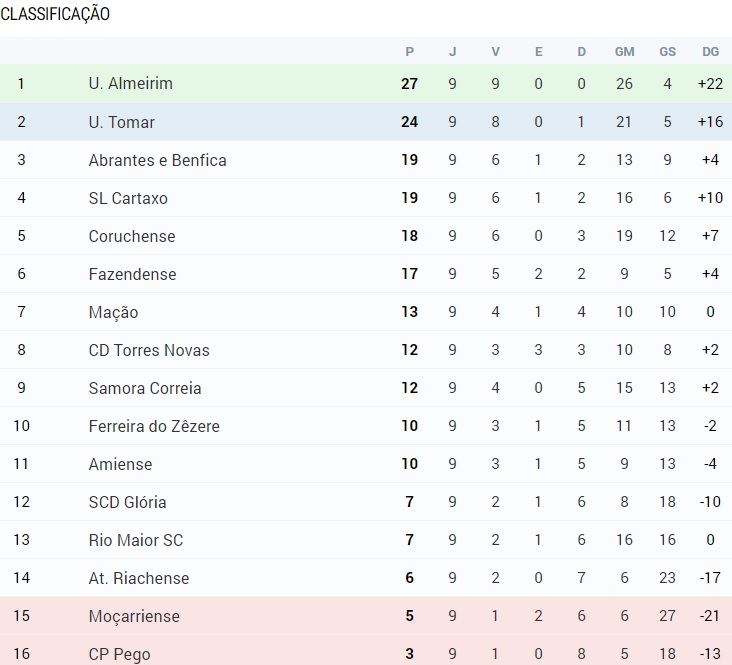Select Abrantes e Benfica in standings
The width and height of the screenshot is (732, 665).
click(157, 160)
